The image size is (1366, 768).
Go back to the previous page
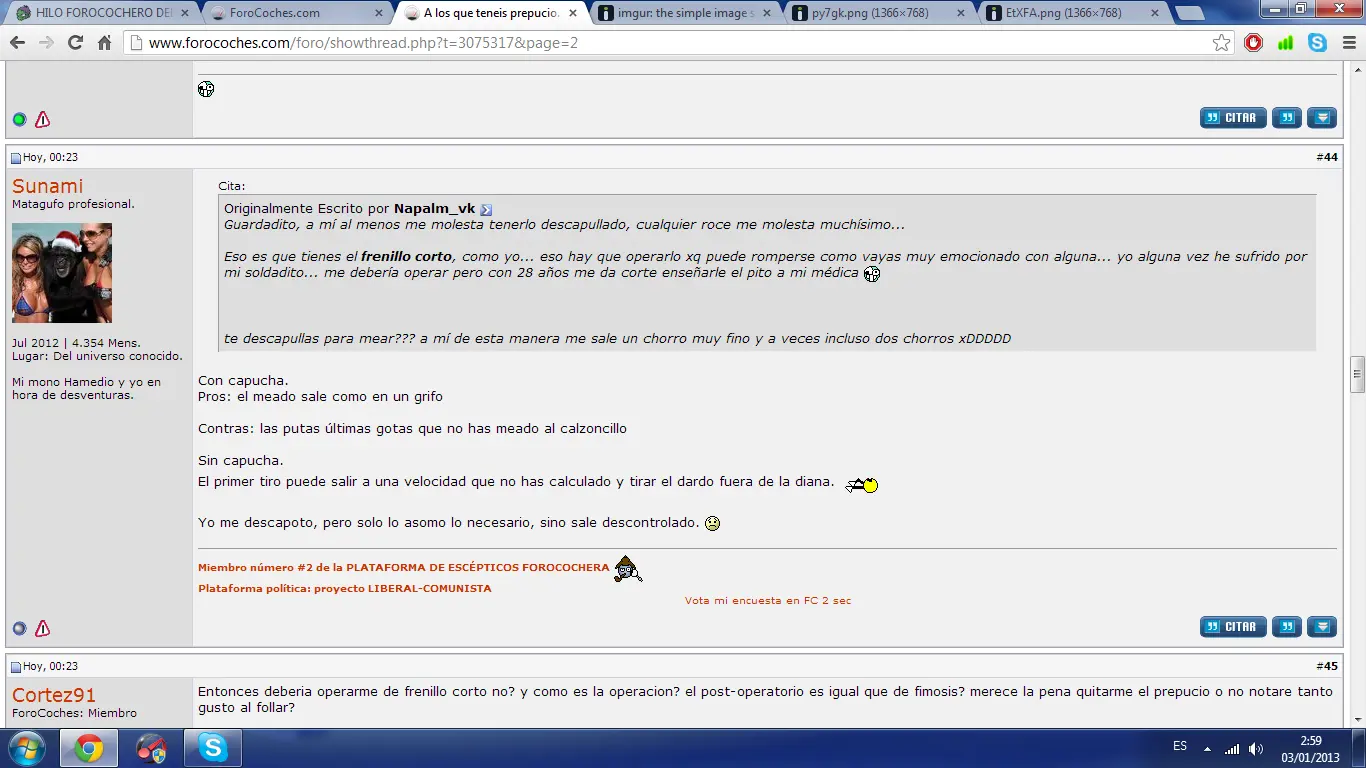coord(17,43)
